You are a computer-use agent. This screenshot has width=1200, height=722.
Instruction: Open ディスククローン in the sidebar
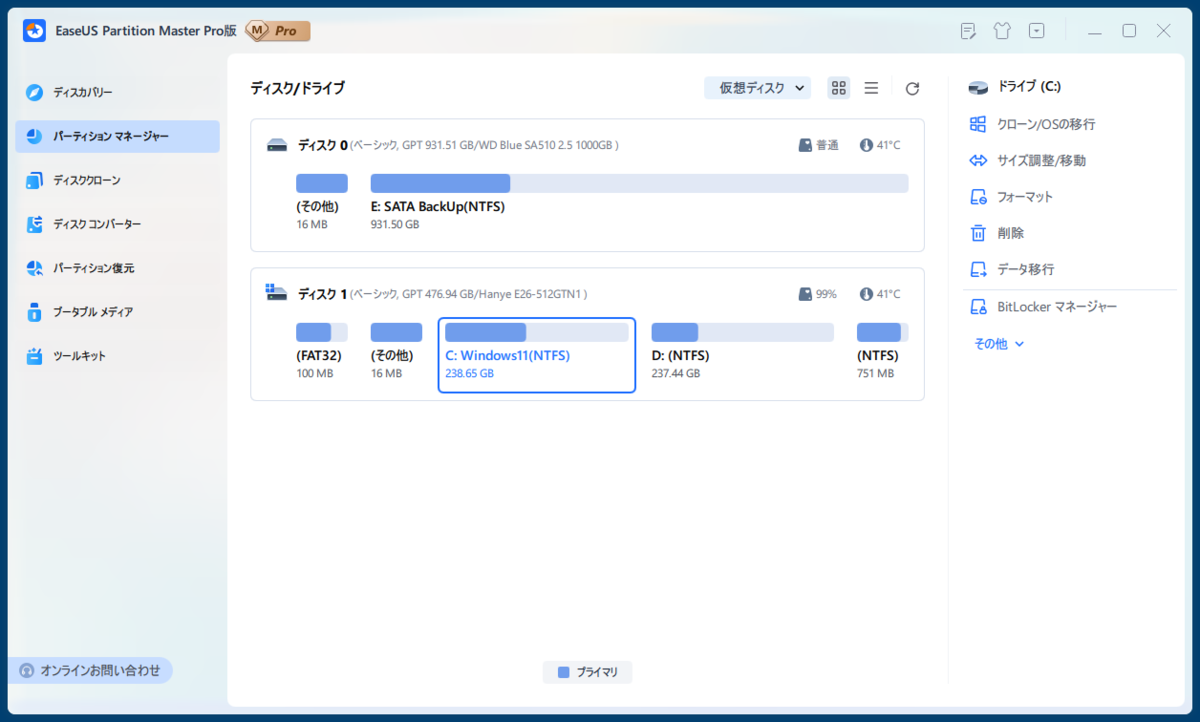(x=117, y=180)
